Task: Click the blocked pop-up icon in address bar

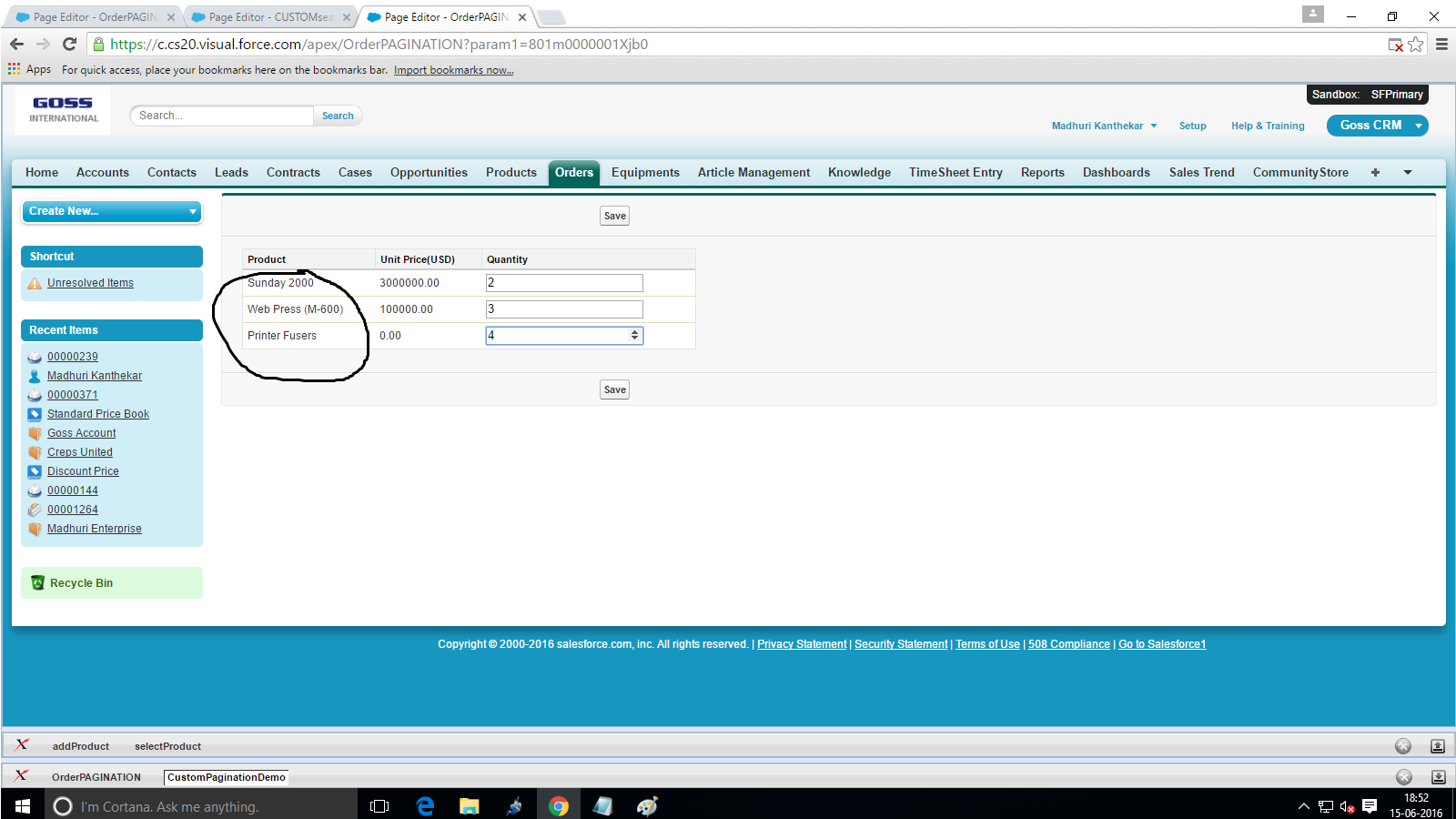Action: pos(1395,45)
